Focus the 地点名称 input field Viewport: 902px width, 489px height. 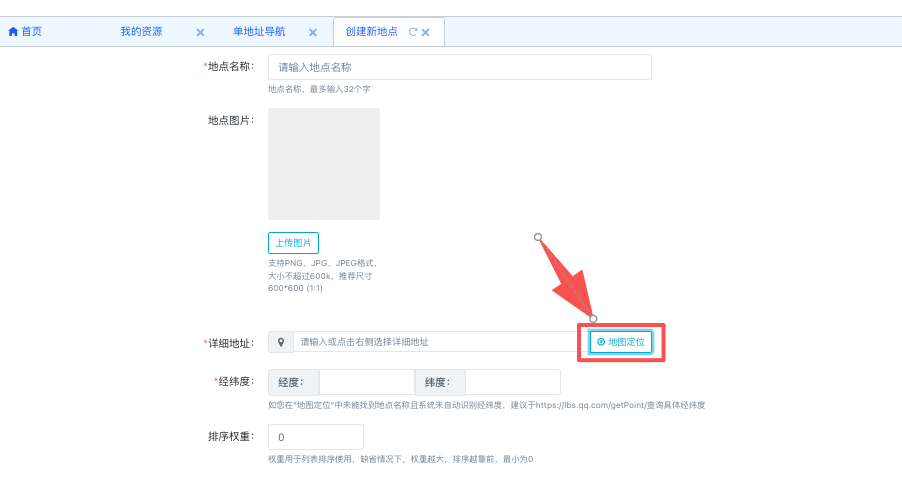459,67
